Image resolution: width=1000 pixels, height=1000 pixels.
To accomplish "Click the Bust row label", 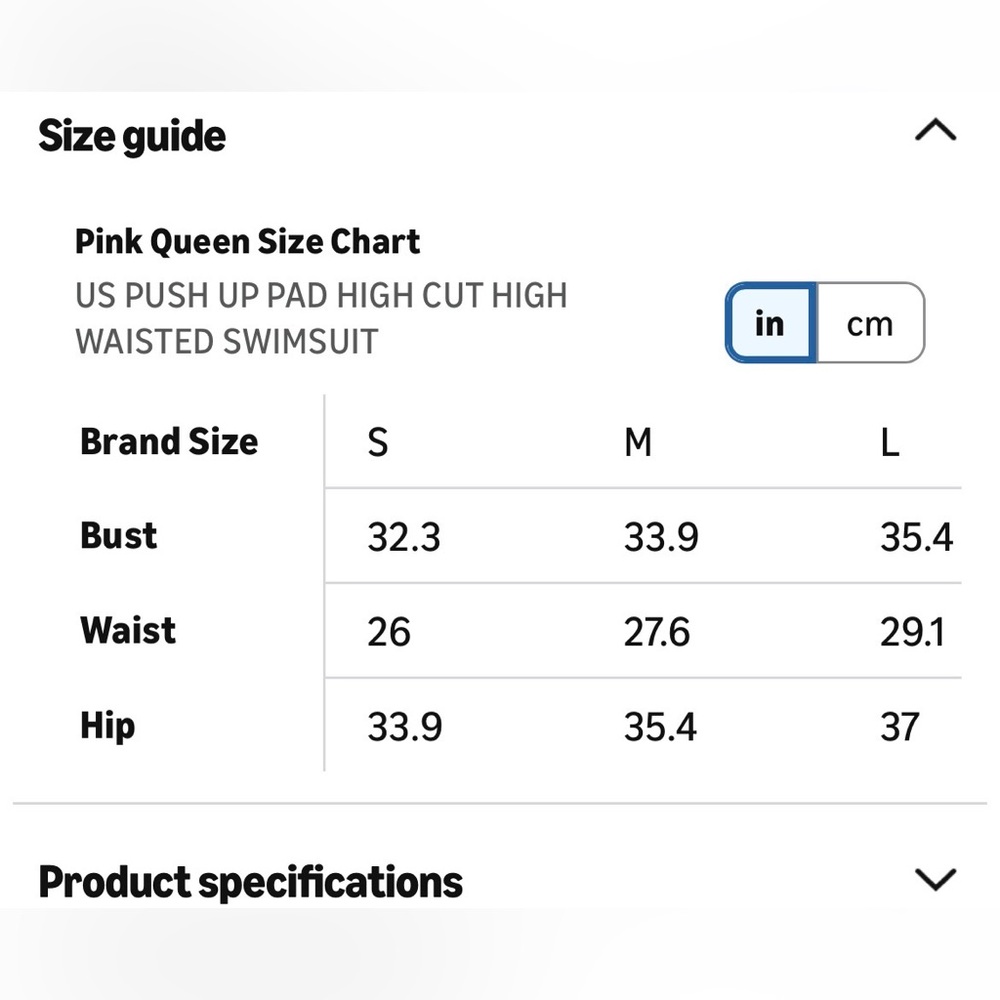I will [x=119, y=536].
